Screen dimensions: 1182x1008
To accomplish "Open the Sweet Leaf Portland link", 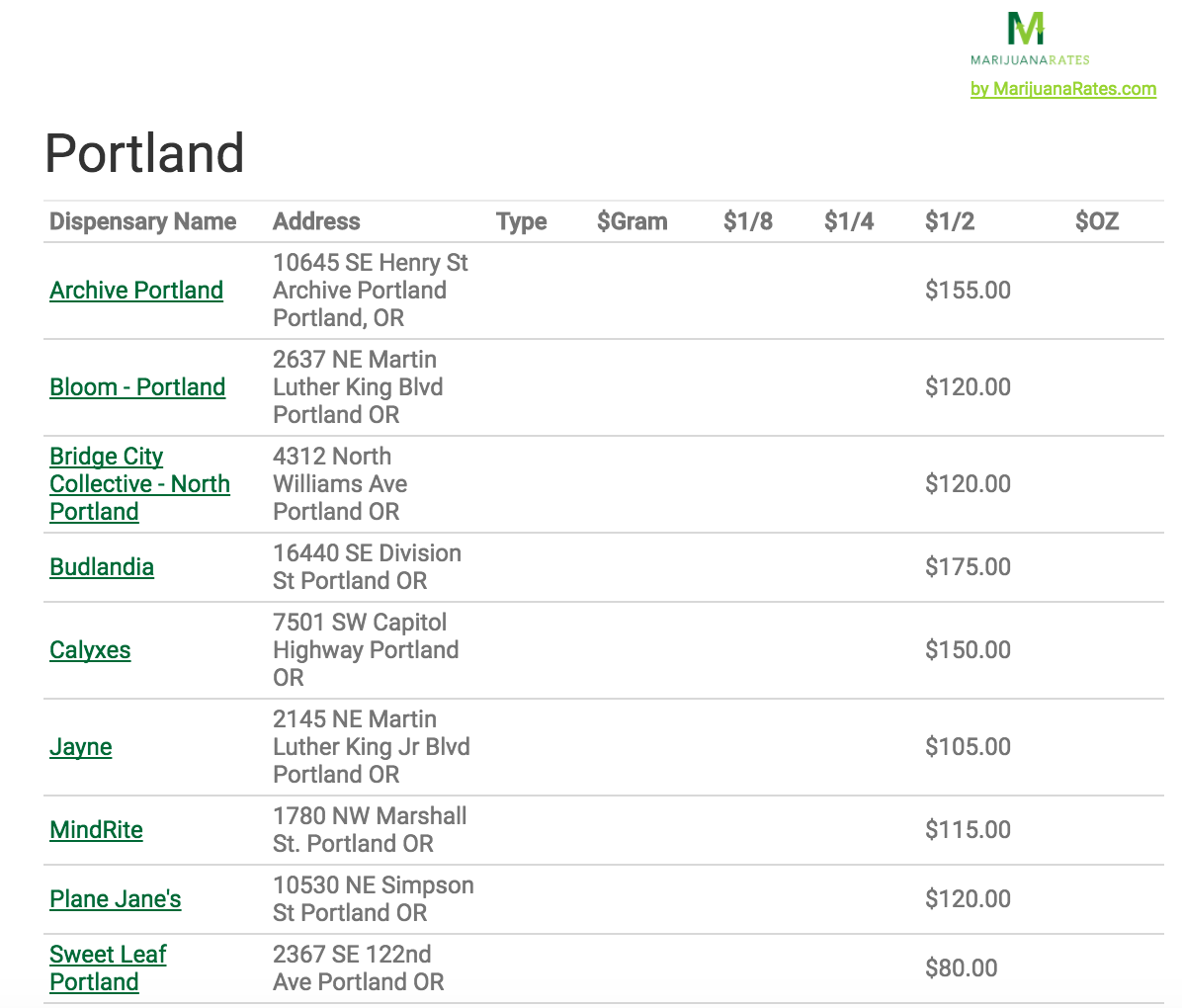I will pyautogui.click(x=108, y=968).
